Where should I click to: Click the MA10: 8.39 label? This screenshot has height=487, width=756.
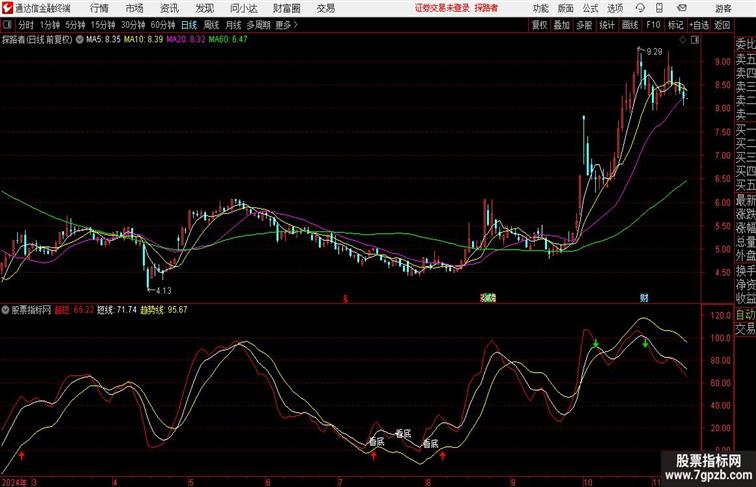click(x=143, y=40)
